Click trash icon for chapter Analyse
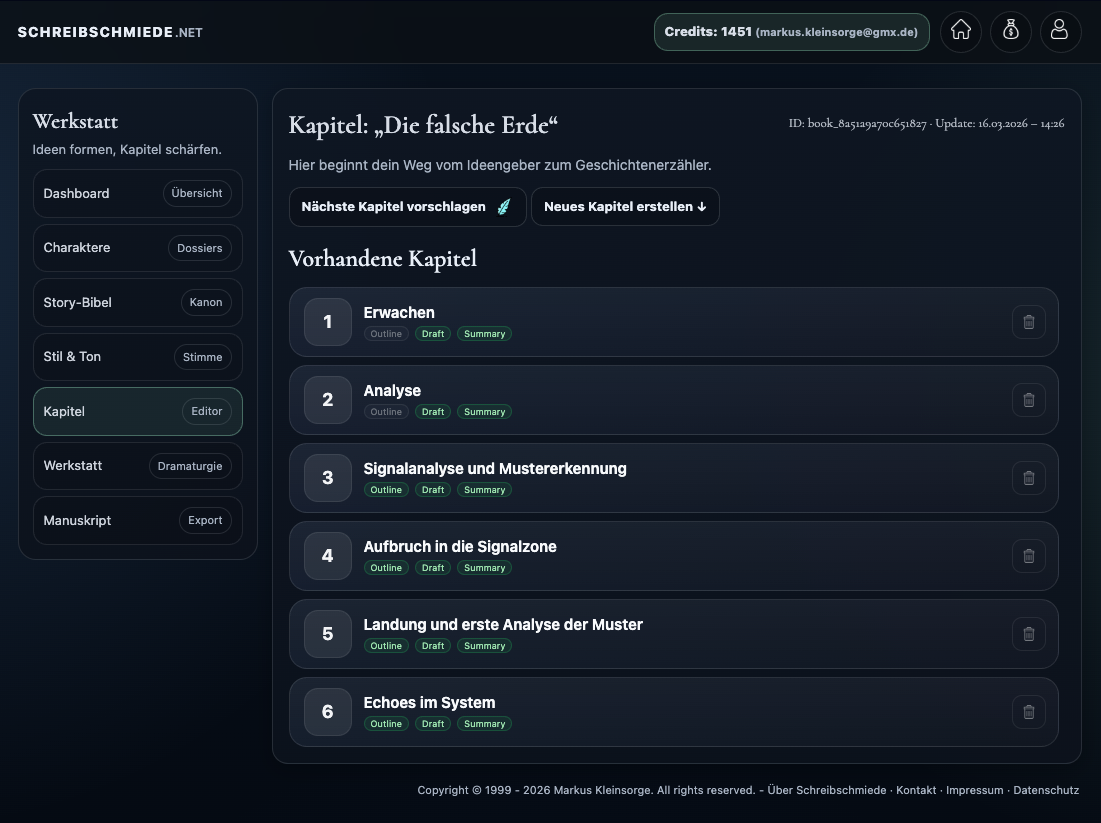This screenshot has width=1101, height=823. point(1028,400)
